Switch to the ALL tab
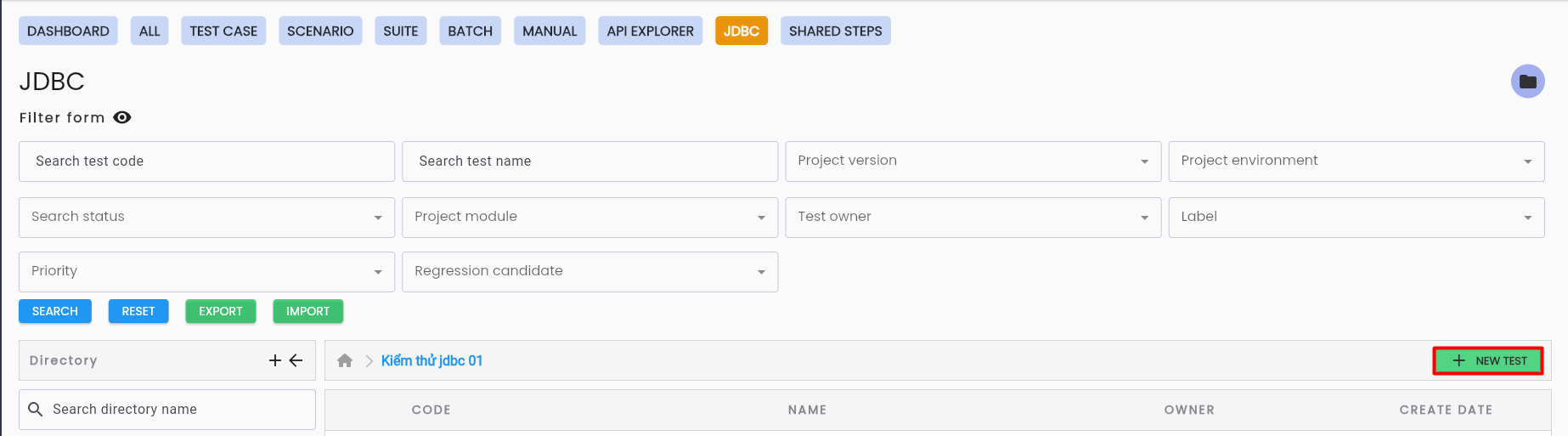Screen dimensions: 1568x436 [x=149, y=31]
